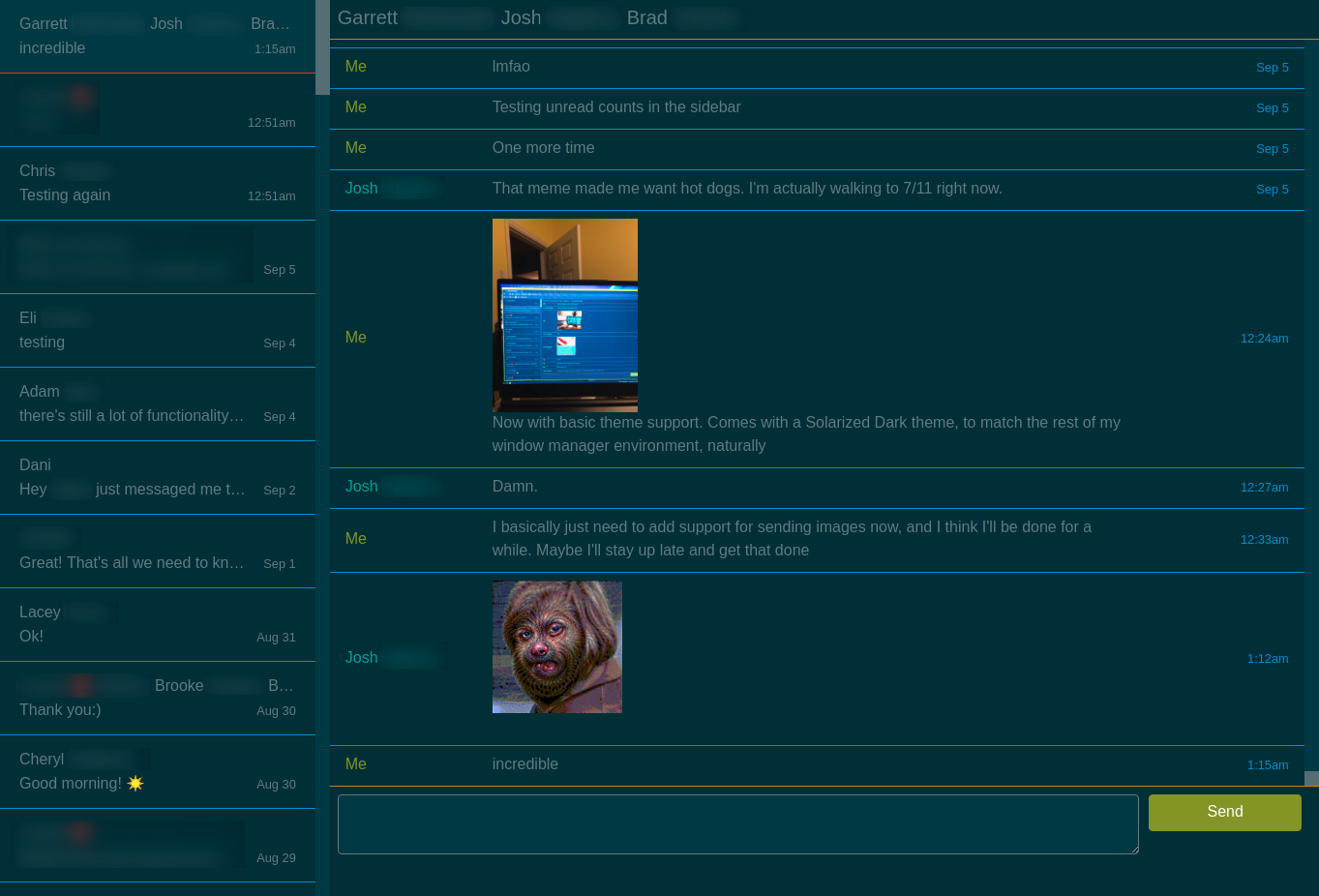Click Josh name in the conversation header
The width and height of the screenshot is (1319, 896).
pos(521,18)
